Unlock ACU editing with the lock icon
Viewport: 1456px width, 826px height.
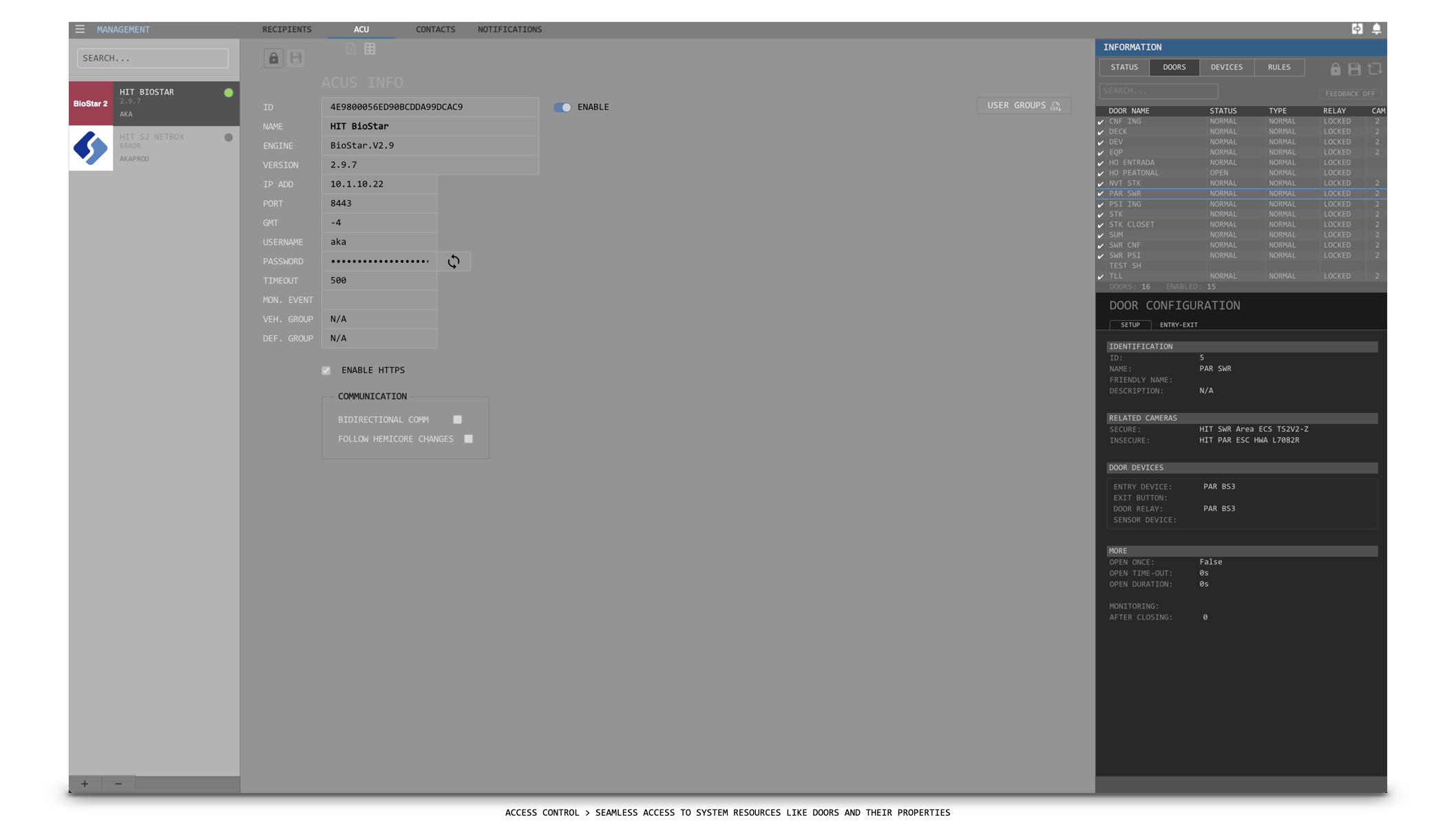[273, 58]
